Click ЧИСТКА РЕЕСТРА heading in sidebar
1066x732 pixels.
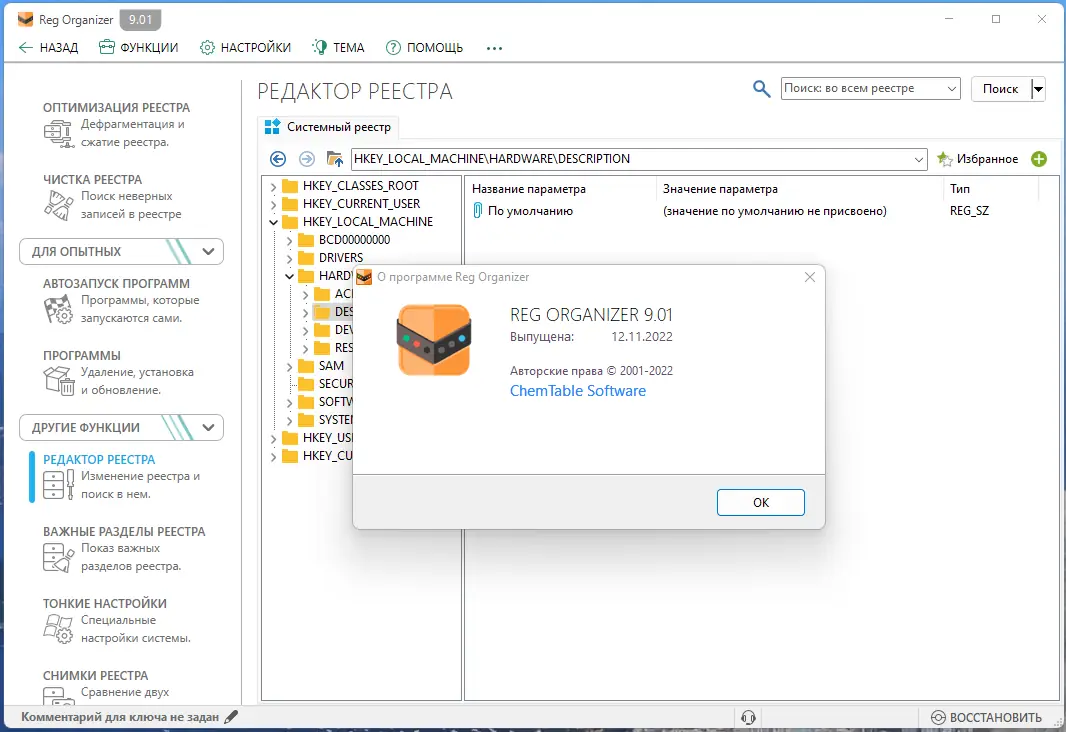[x=92, y=179]
